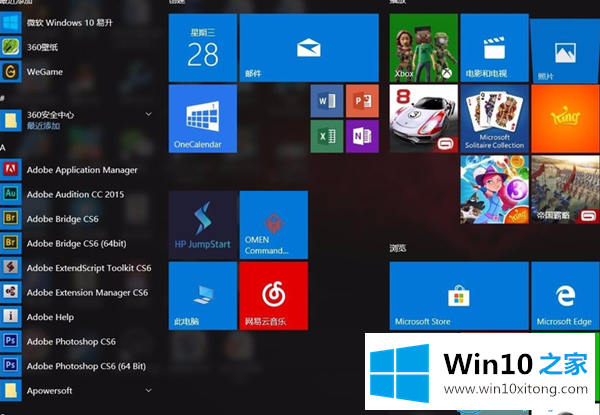Screen dimensions: 600x415
Task: Open the Adobe Audition CC 2015 icon
Action: [11, 194]
